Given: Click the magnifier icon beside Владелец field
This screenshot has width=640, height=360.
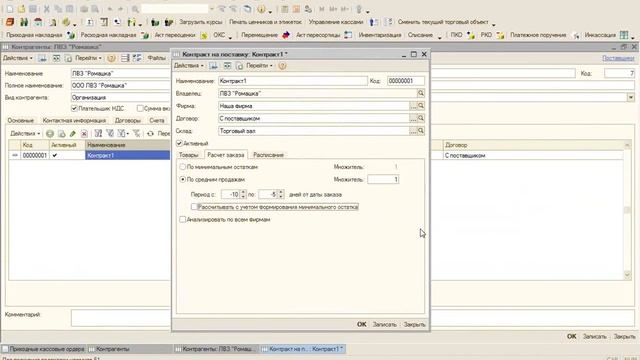Looking at the screenshot, I should click(421, 93).
